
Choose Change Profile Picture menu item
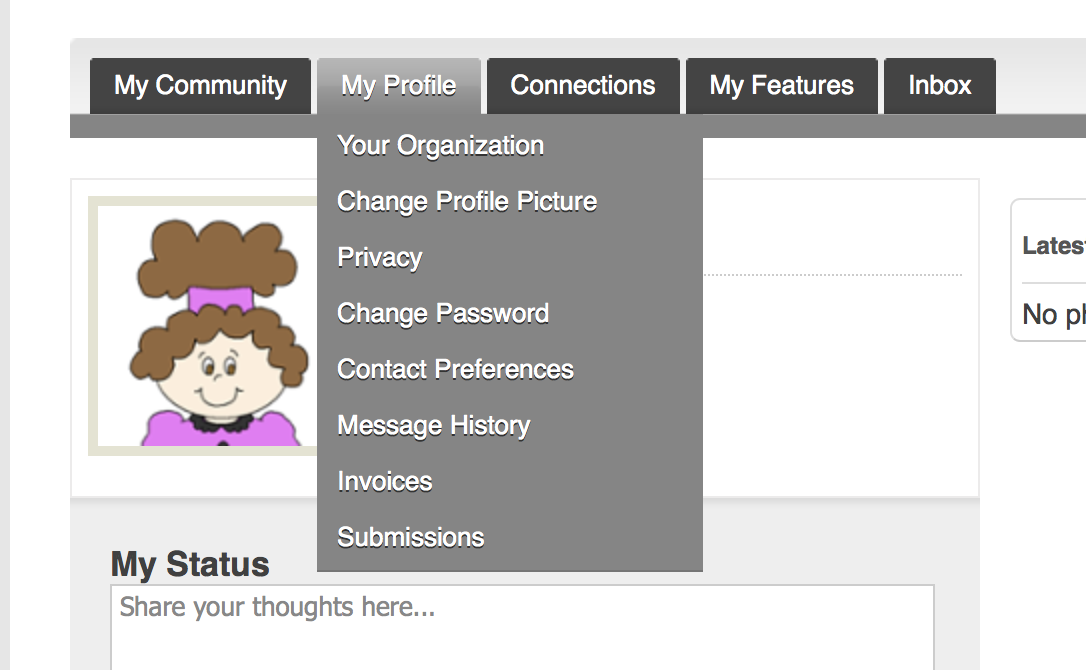tap(467, 202)
